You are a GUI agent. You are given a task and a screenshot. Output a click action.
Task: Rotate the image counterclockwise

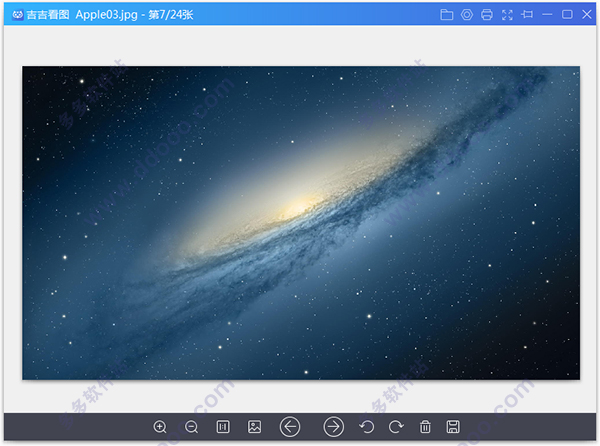(367, 426)
